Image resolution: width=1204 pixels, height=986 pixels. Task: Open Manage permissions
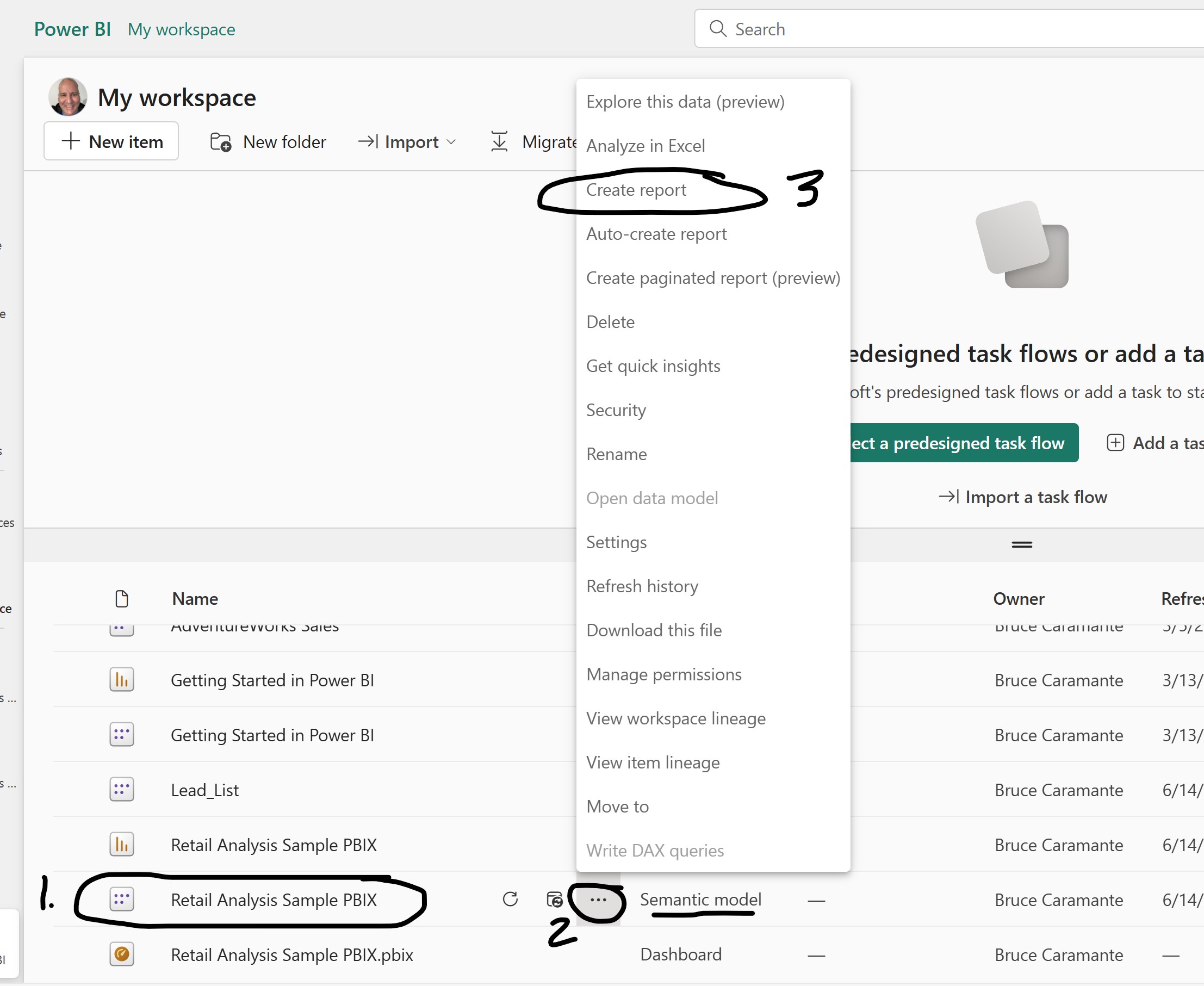pyautogui.click(x=664, y=674)
